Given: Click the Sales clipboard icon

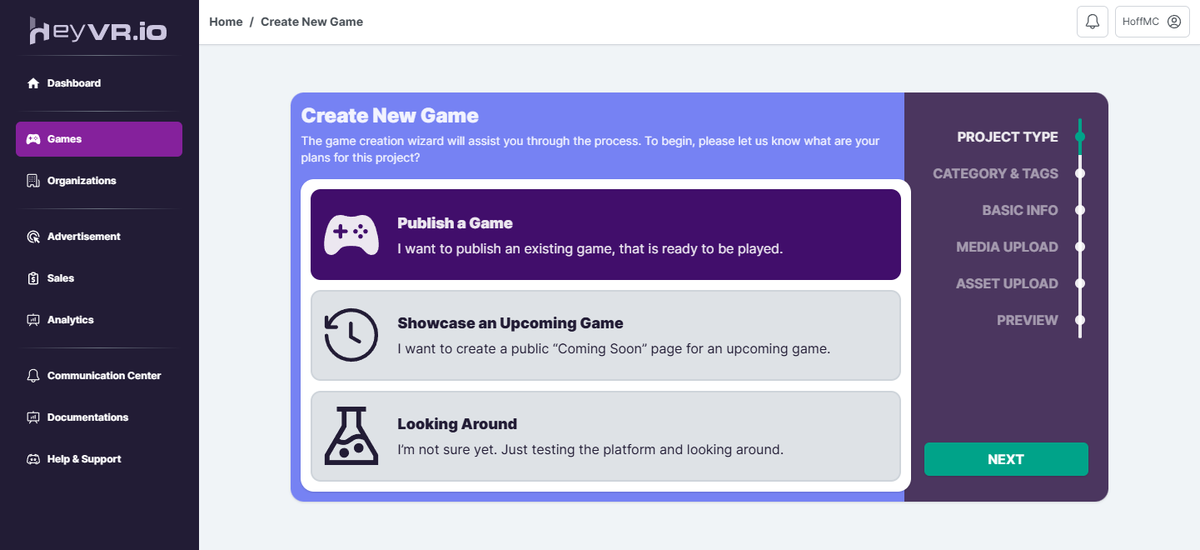Looking at the screenshot, I should coord(33,278).
